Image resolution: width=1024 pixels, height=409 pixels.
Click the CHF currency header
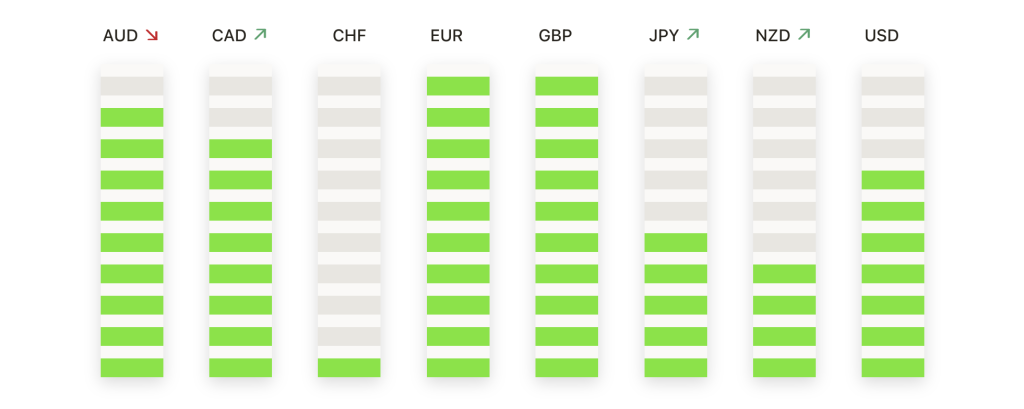pyautogui.click(x=349, y=36)
